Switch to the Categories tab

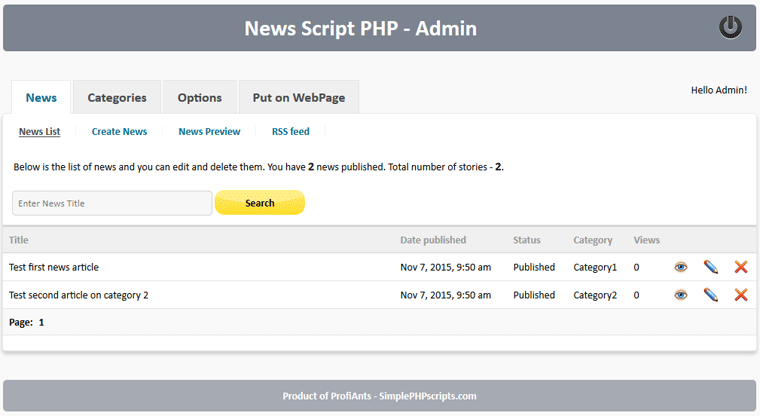[117, 97]
